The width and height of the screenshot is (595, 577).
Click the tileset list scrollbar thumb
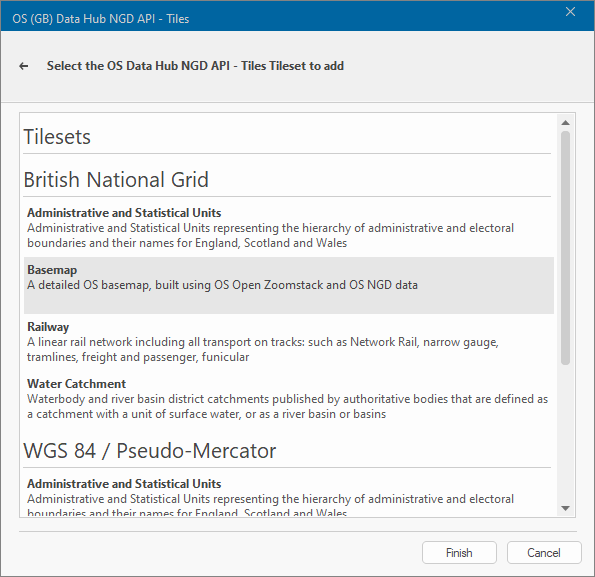click(565, 248)
